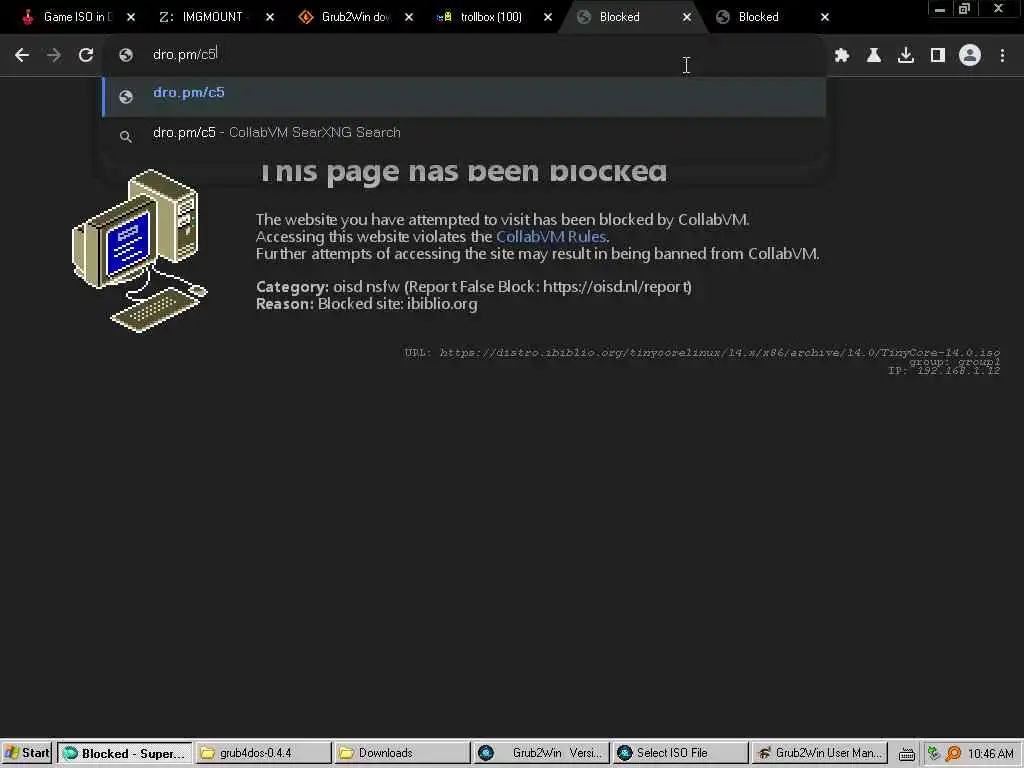The width and height of the screenshot is (1024, 768).
Task: Open the Select ISO File taskbar window
Action: coord(680,753)
